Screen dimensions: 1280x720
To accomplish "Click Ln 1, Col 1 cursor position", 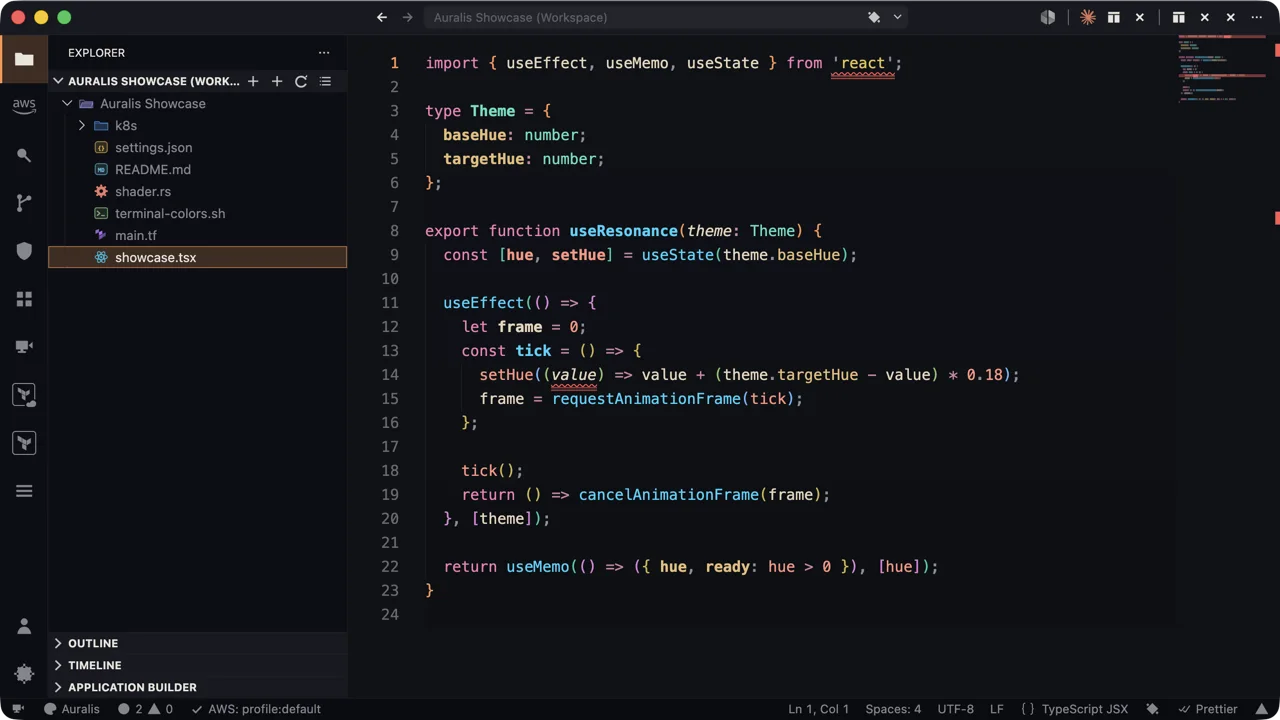I will [818, 709].
